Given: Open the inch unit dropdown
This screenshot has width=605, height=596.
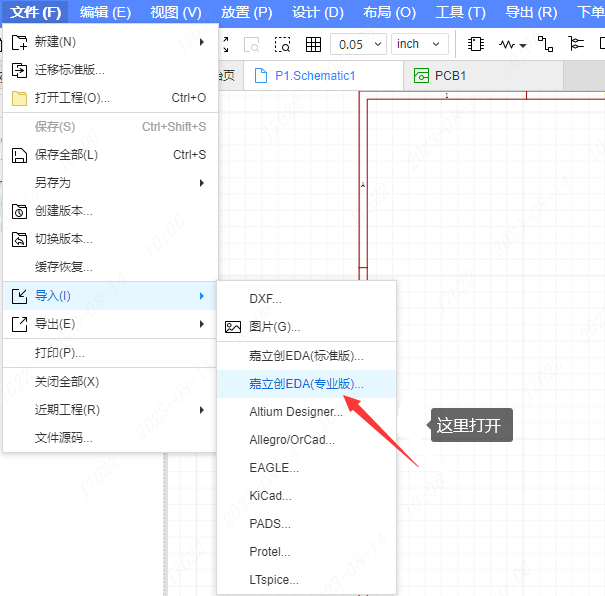Looking at the screenshot, I should pos(420,44).
